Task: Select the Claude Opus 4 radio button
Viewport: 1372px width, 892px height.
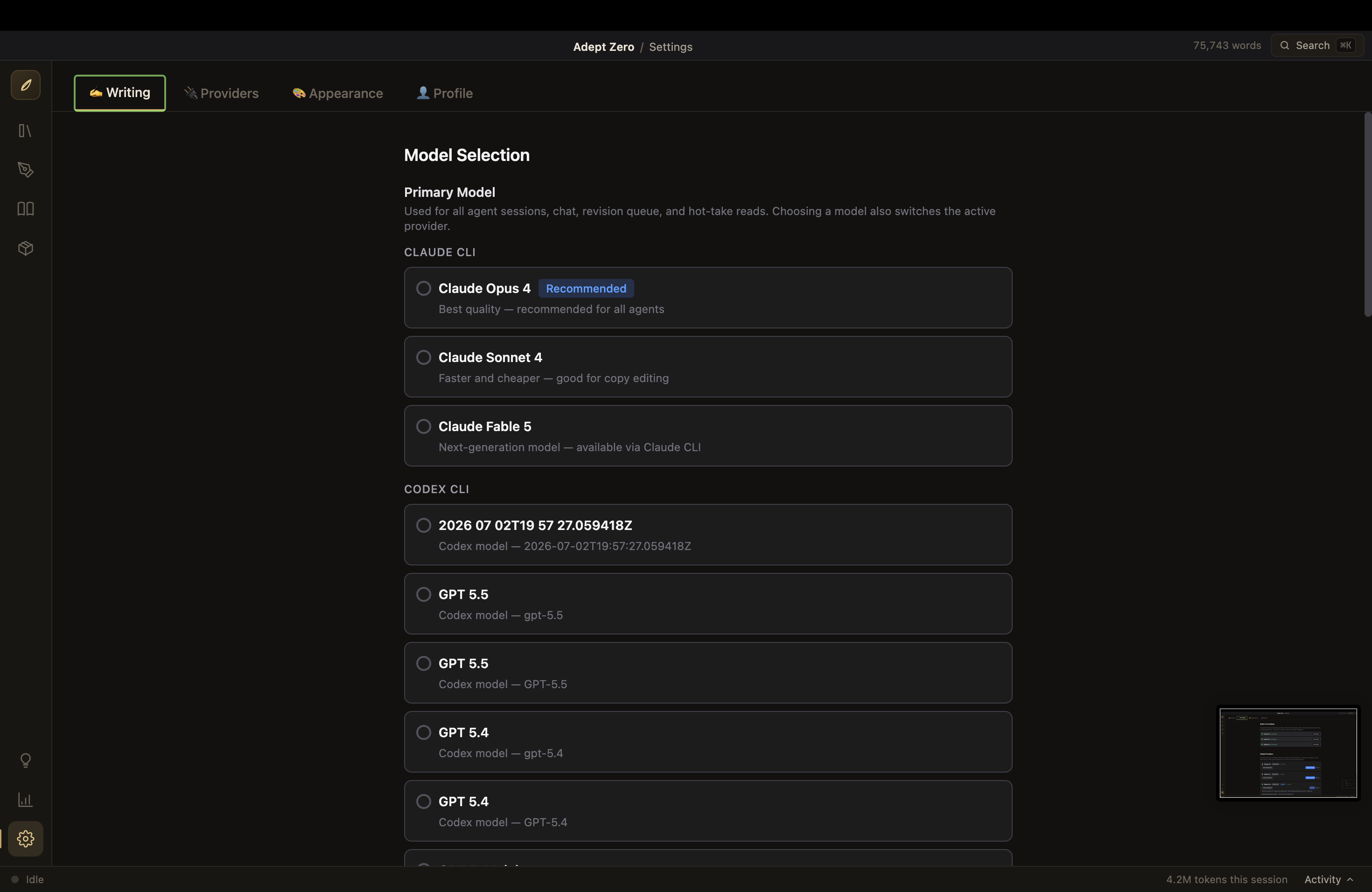Action: (x=424, y=288)
